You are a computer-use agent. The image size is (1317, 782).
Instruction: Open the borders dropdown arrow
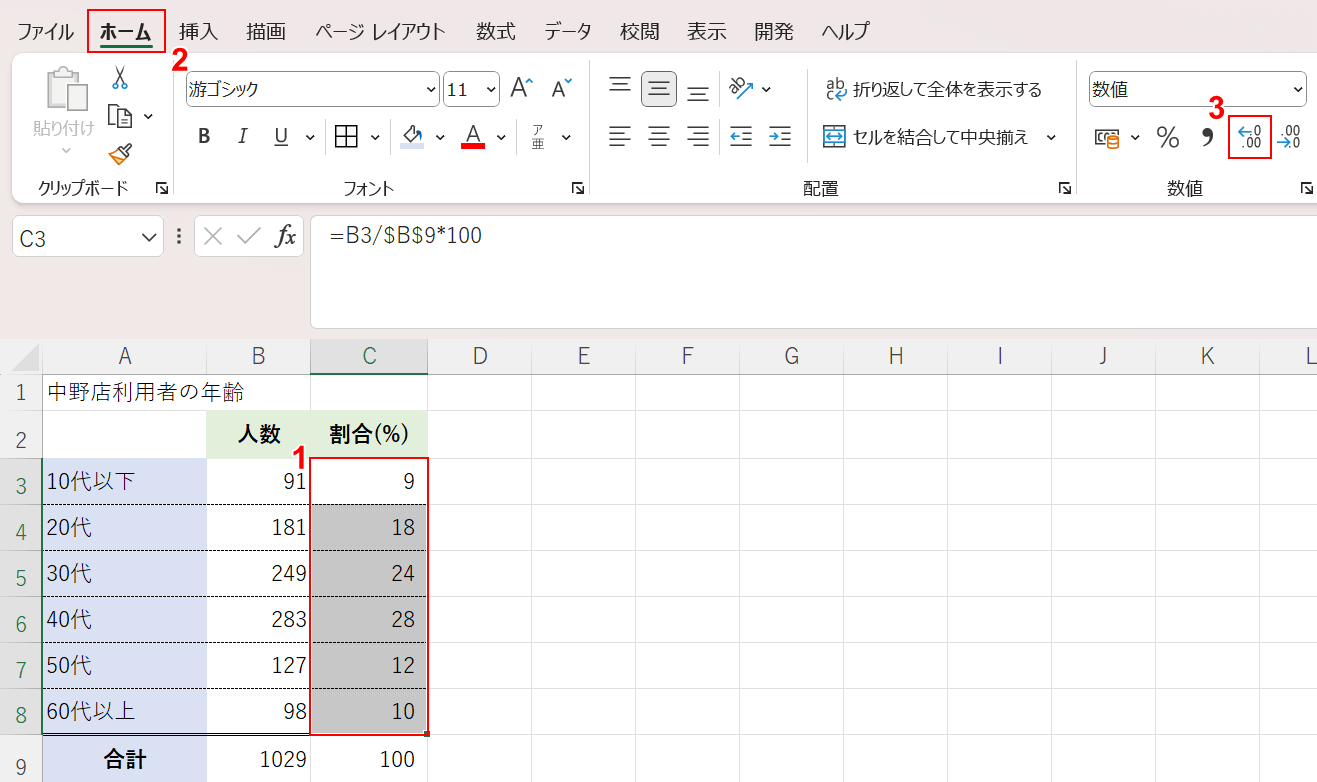pos(375,137)
